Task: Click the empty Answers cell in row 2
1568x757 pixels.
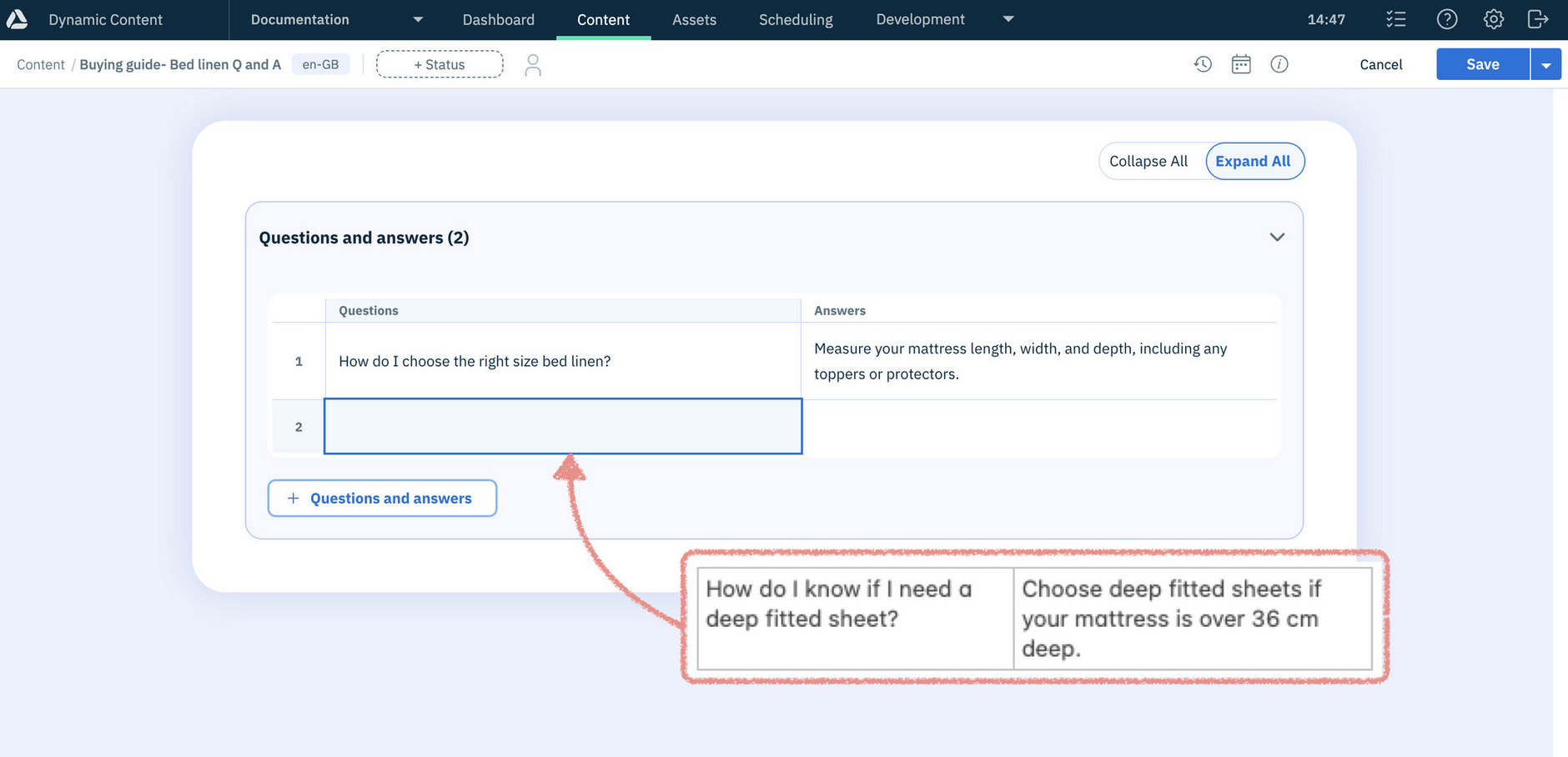Action: click(x=1039, y=427)
